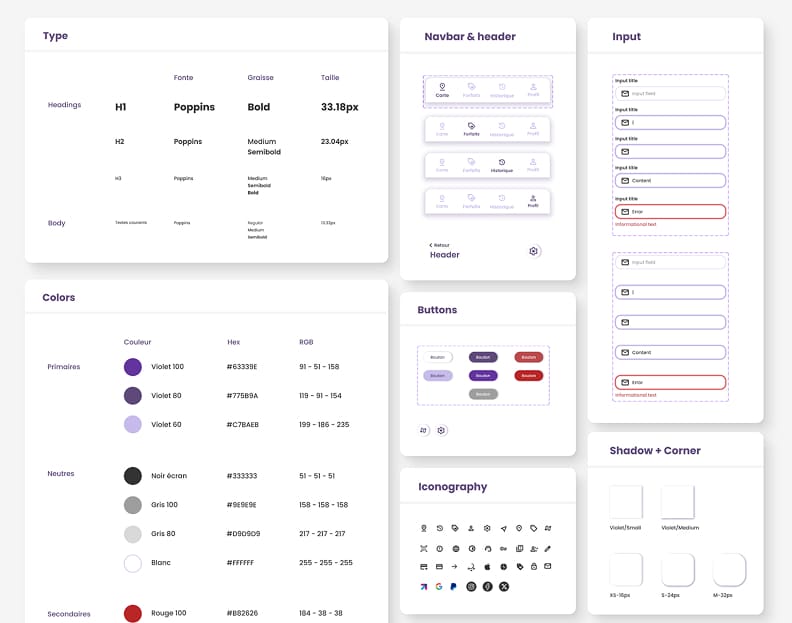Click the expand arrows icon in Iconography
The image size is (792, 623).
[424, 549]
